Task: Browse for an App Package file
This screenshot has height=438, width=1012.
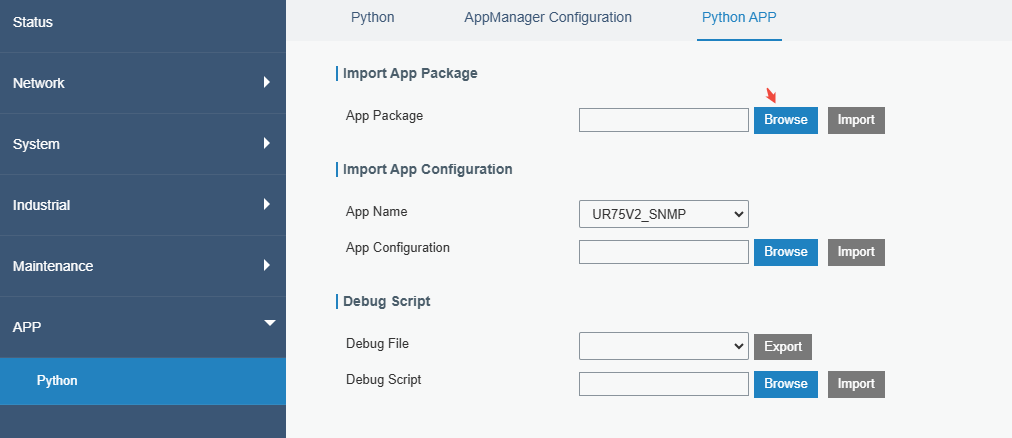Action: coord(785,120)
